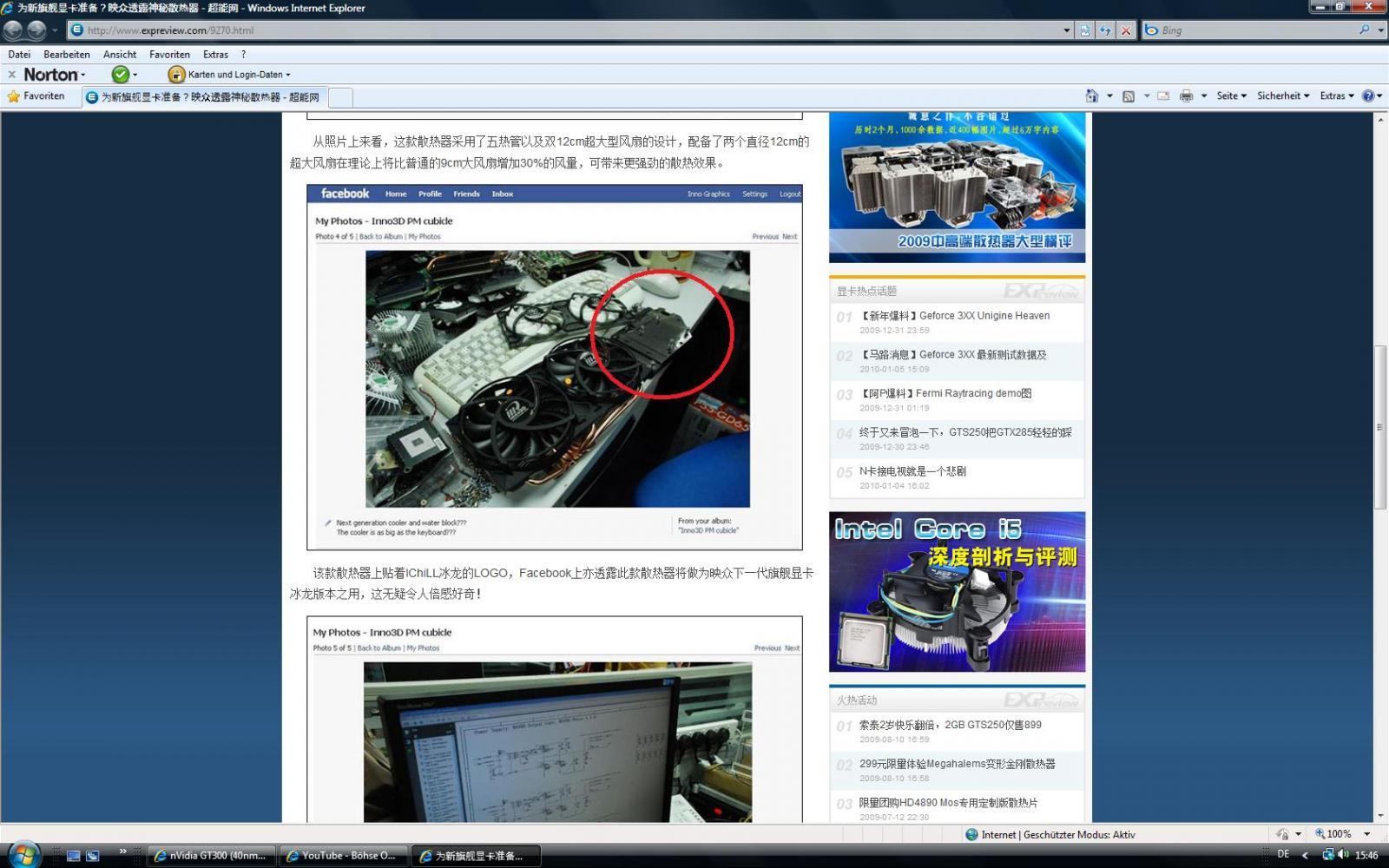Click the Intel Core i5 banner ad

[957, 591]
